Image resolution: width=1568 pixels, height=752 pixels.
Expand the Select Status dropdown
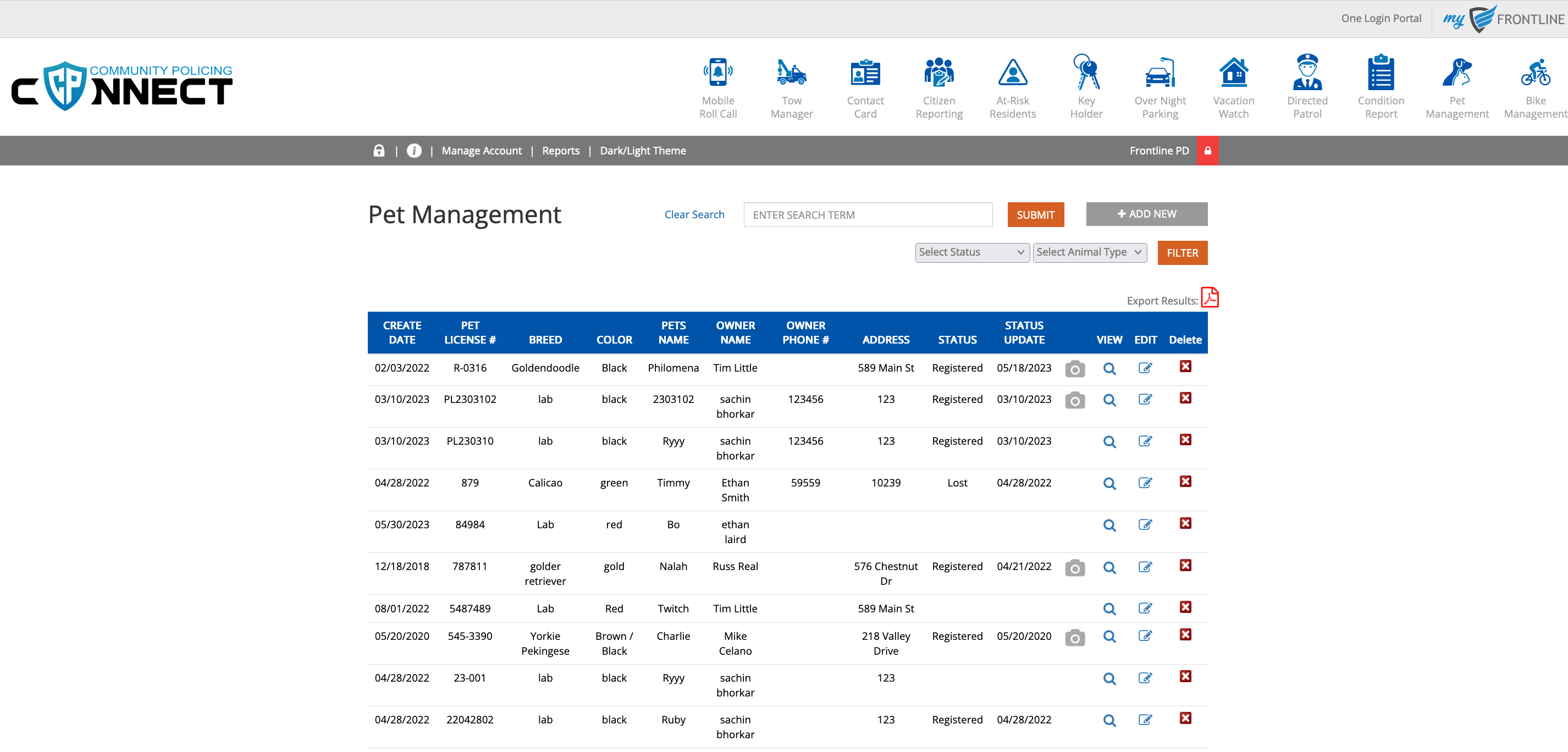[972, 252]
